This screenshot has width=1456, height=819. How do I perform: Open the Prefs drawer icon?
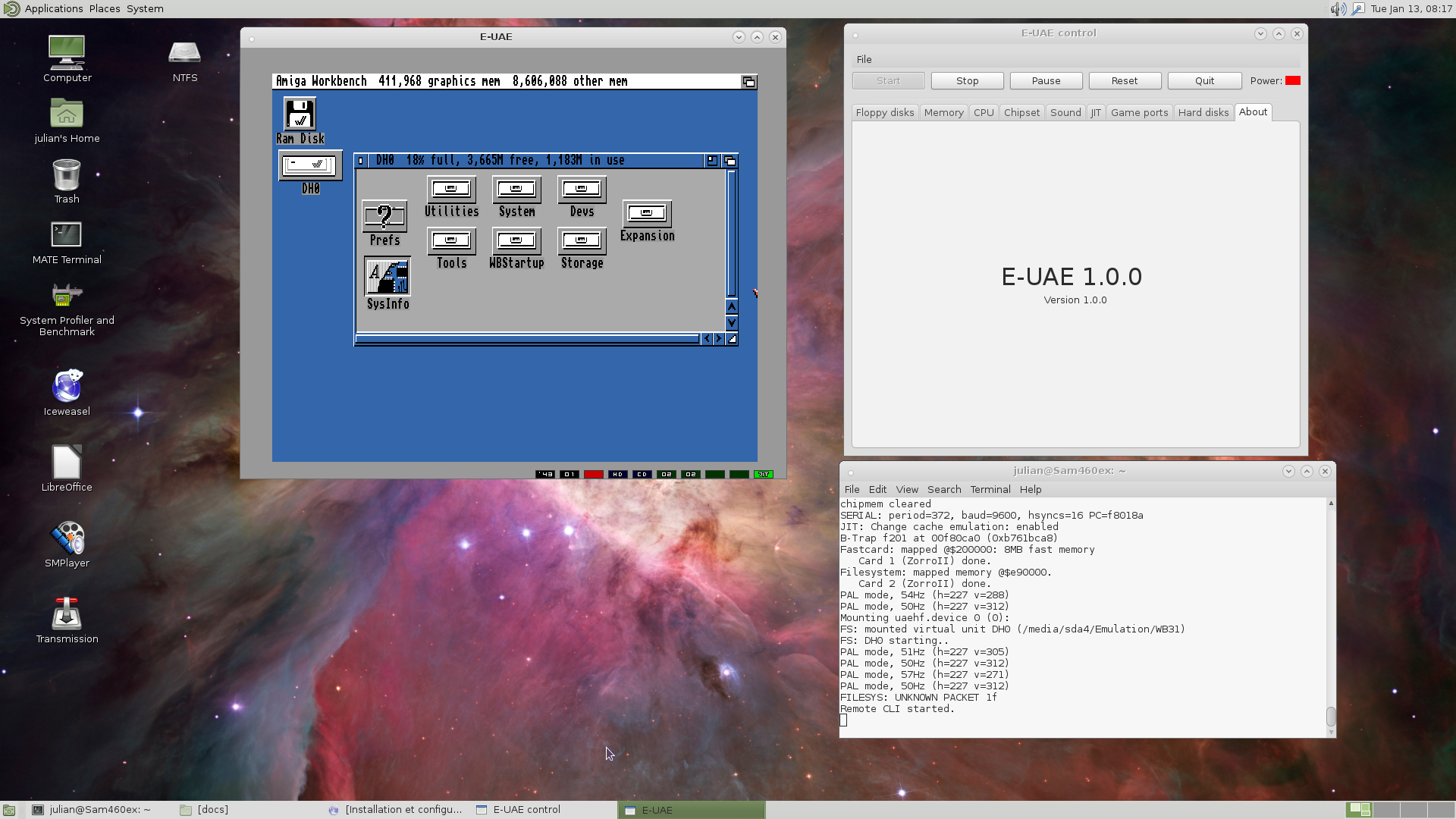(x=384, y=217)
